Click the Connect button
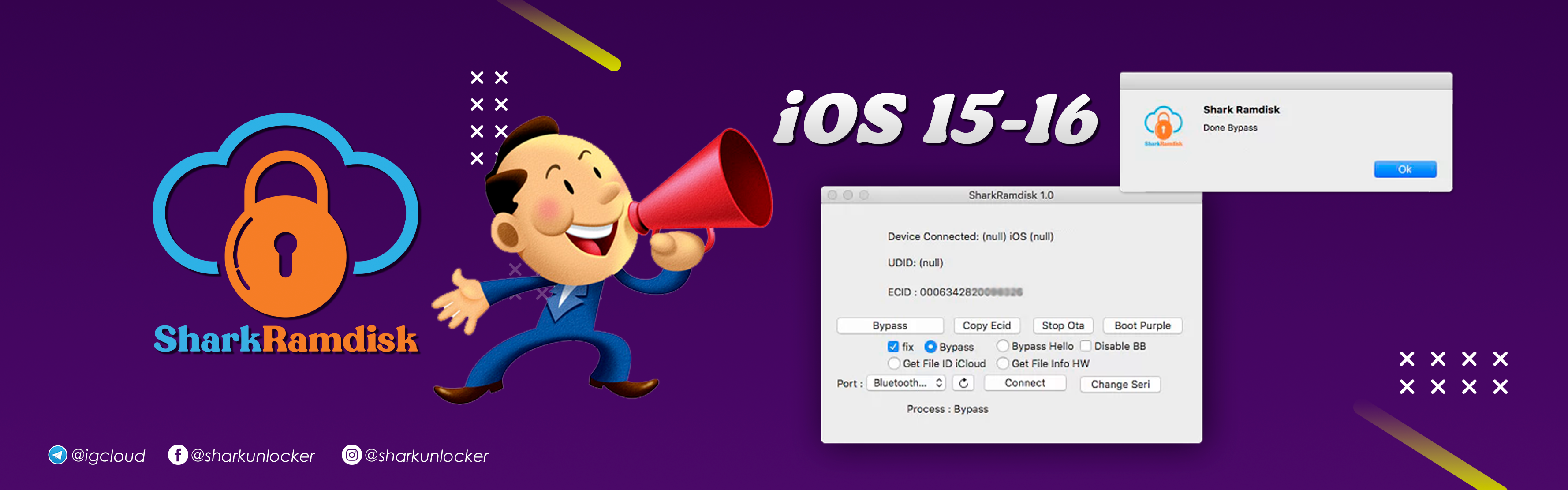The height and width of the screenshot is (490, 1568). tap(1024, 383)
